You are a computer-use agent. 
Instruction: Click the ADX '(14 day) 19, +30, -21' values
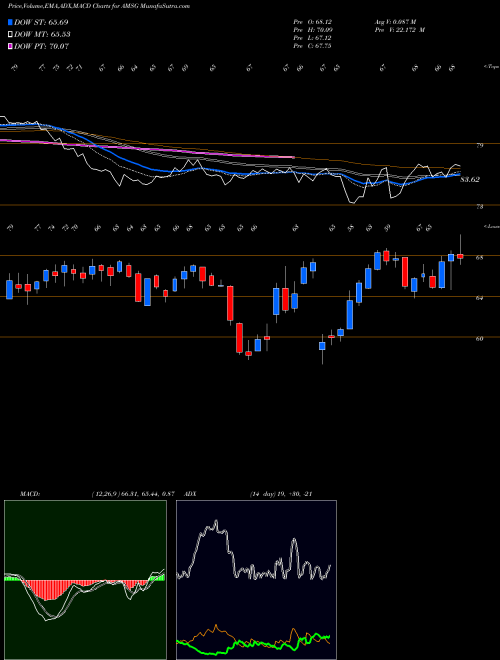click(x=281, y=494)
